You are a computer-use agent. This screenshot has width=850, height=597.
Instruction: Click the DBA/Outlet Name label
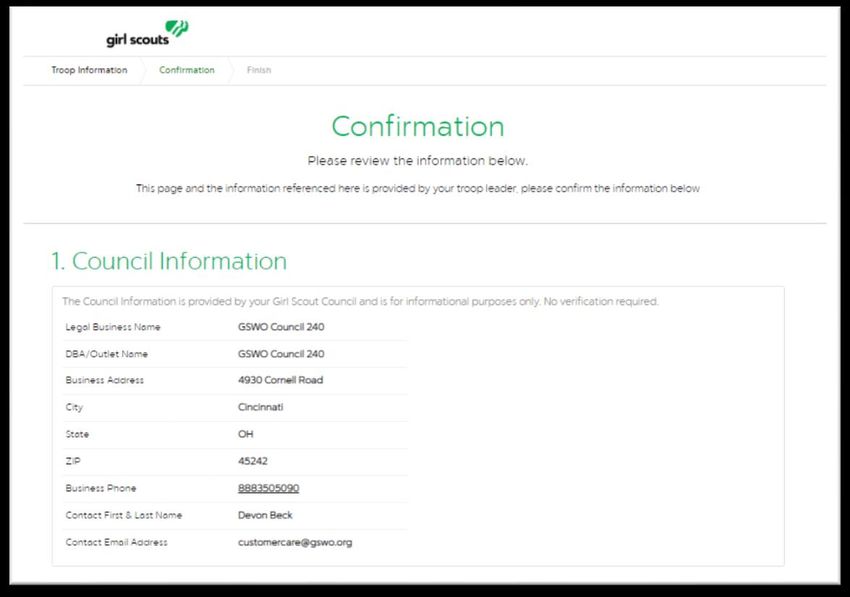click(106, 354)
